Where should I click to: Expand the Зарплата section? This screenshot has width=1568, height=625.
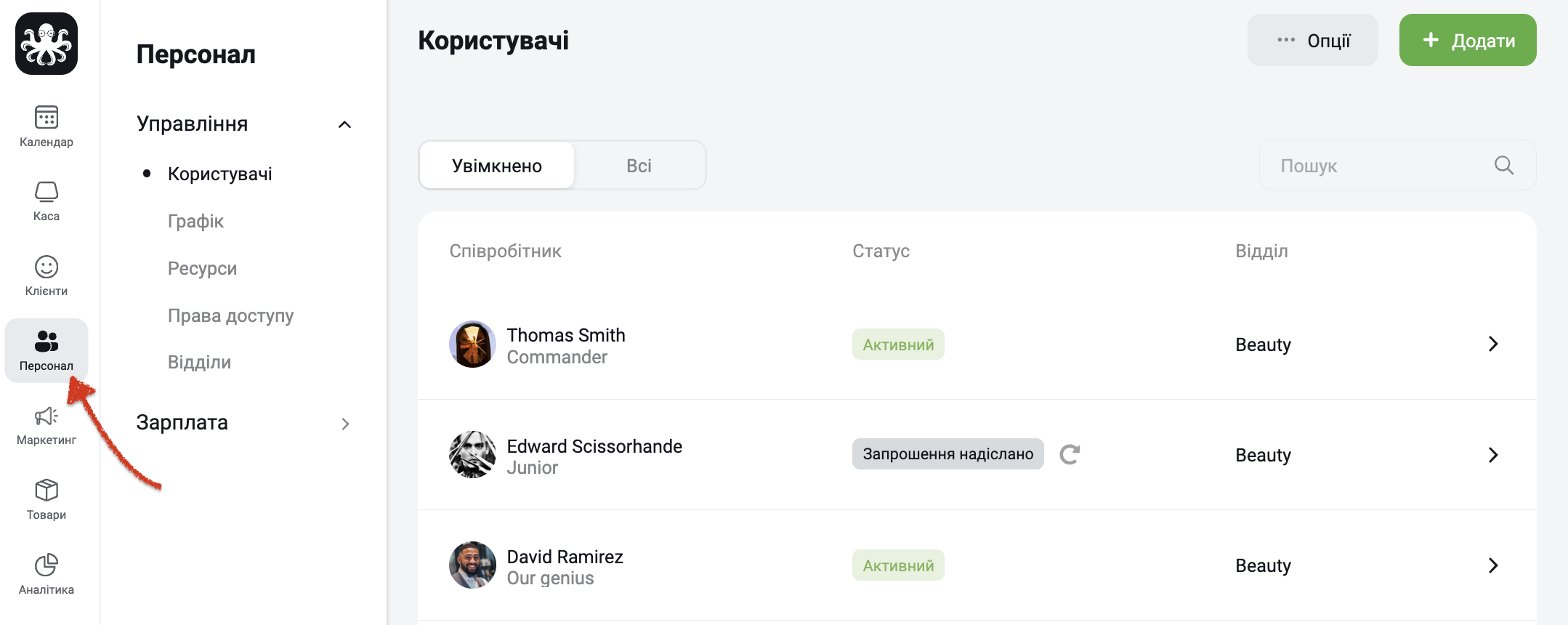(x=345, y=424)
